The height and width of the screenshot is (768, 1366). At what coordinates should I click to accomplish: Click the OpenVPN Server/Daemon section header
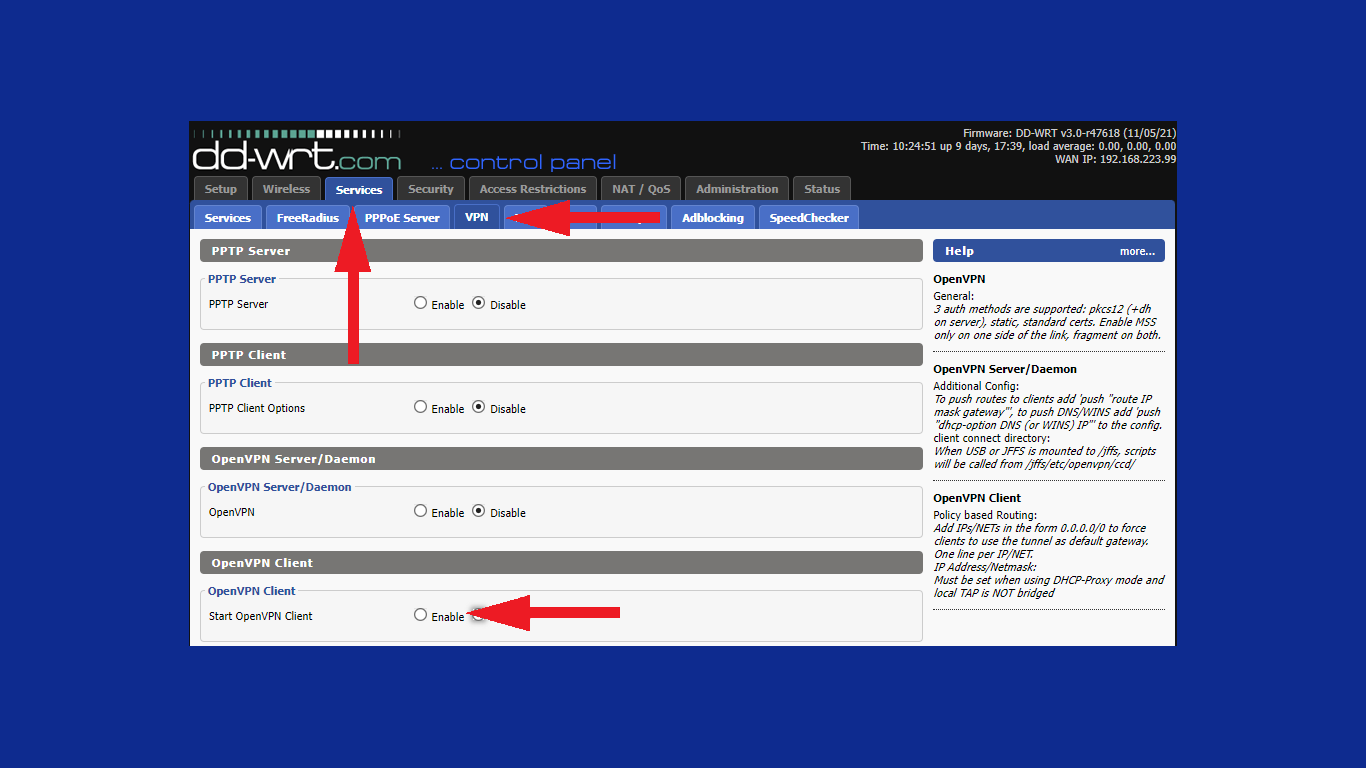(x=561, y=459)
